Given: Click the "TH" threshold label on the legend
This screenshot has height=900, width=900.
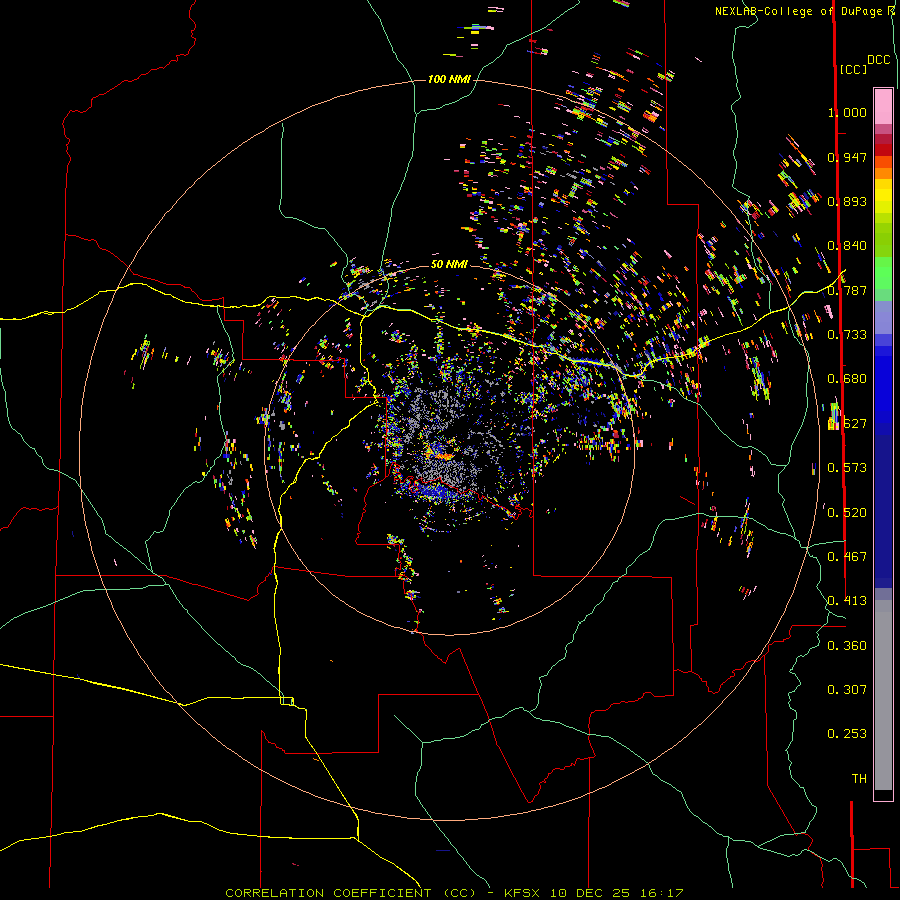Looking at the screenshot, I should click(x=859, y=779).
